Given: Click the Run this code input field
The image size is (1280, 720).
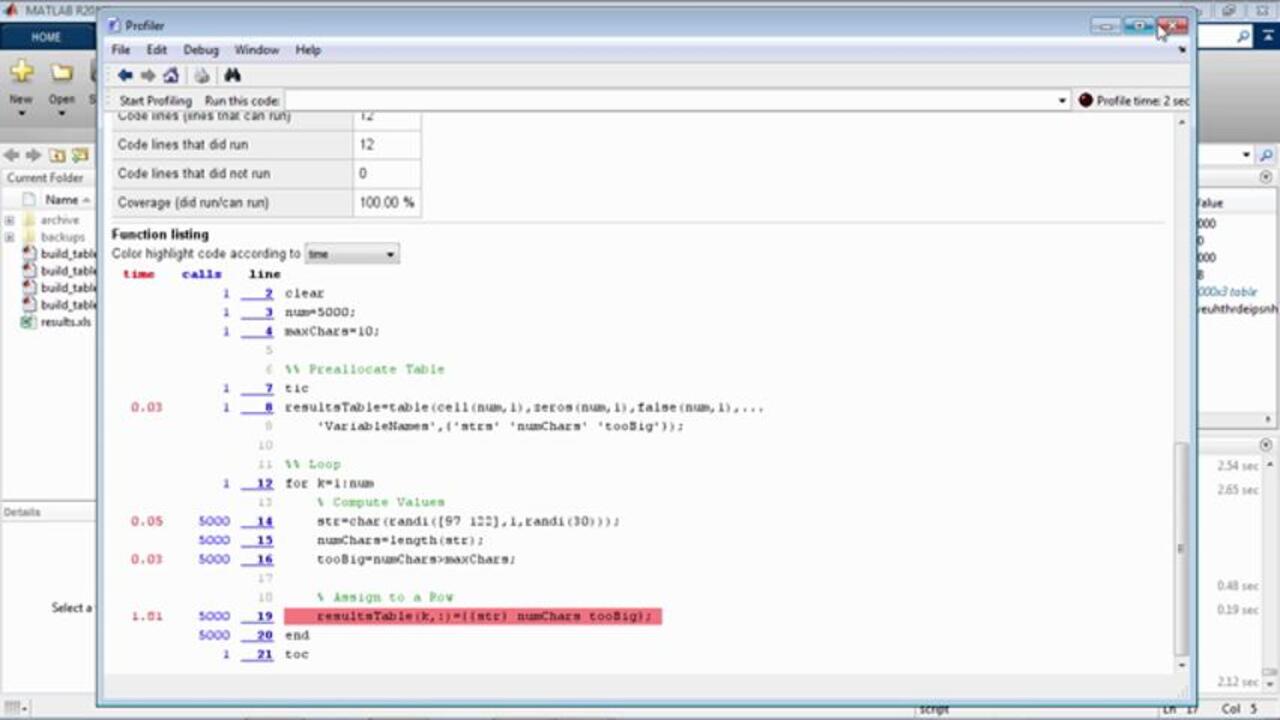Looking at the screenshot, I should (670, 101).
